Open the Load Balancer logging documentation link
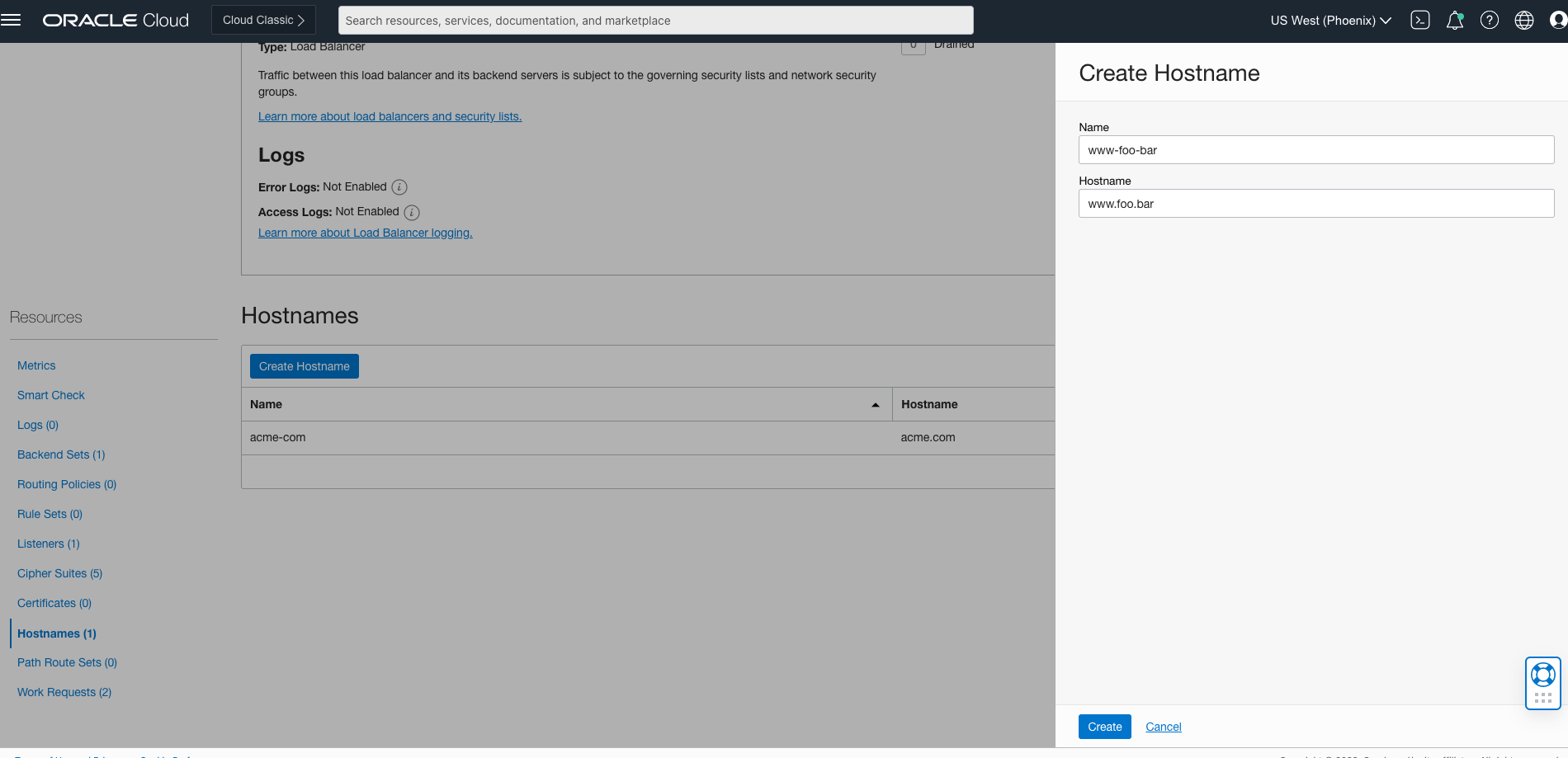1568x758 pixels. click(365, 233)
